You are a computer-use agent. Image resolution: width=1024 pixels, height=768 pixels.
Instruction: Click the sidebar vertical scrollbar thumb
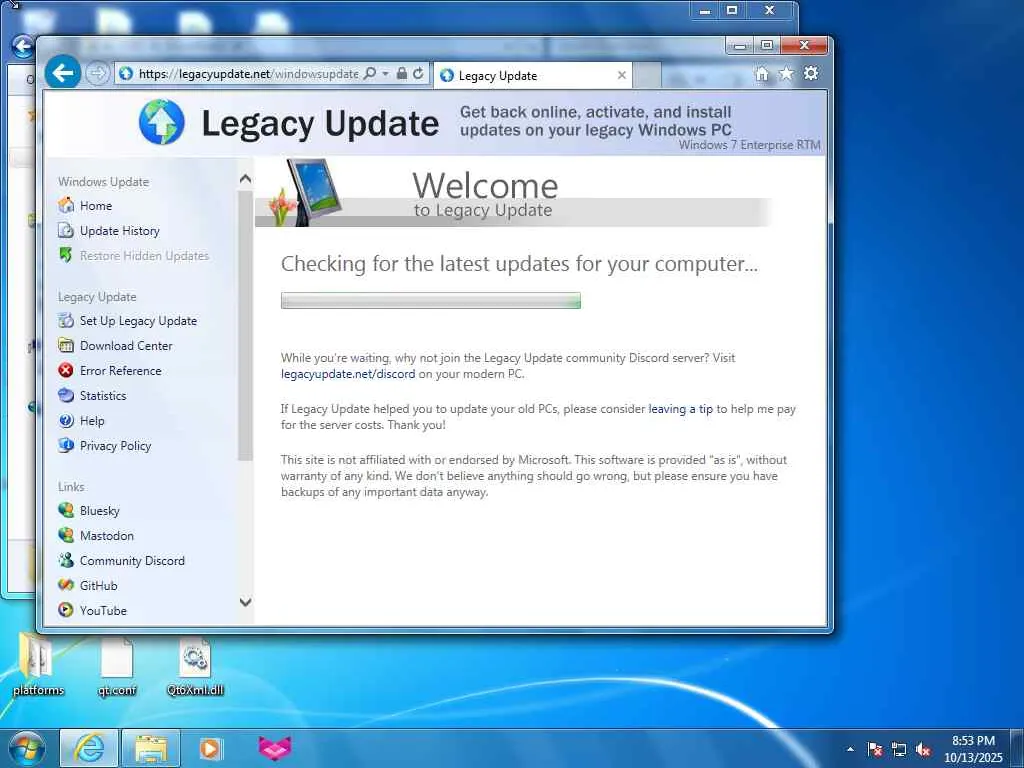pos(246,325)
